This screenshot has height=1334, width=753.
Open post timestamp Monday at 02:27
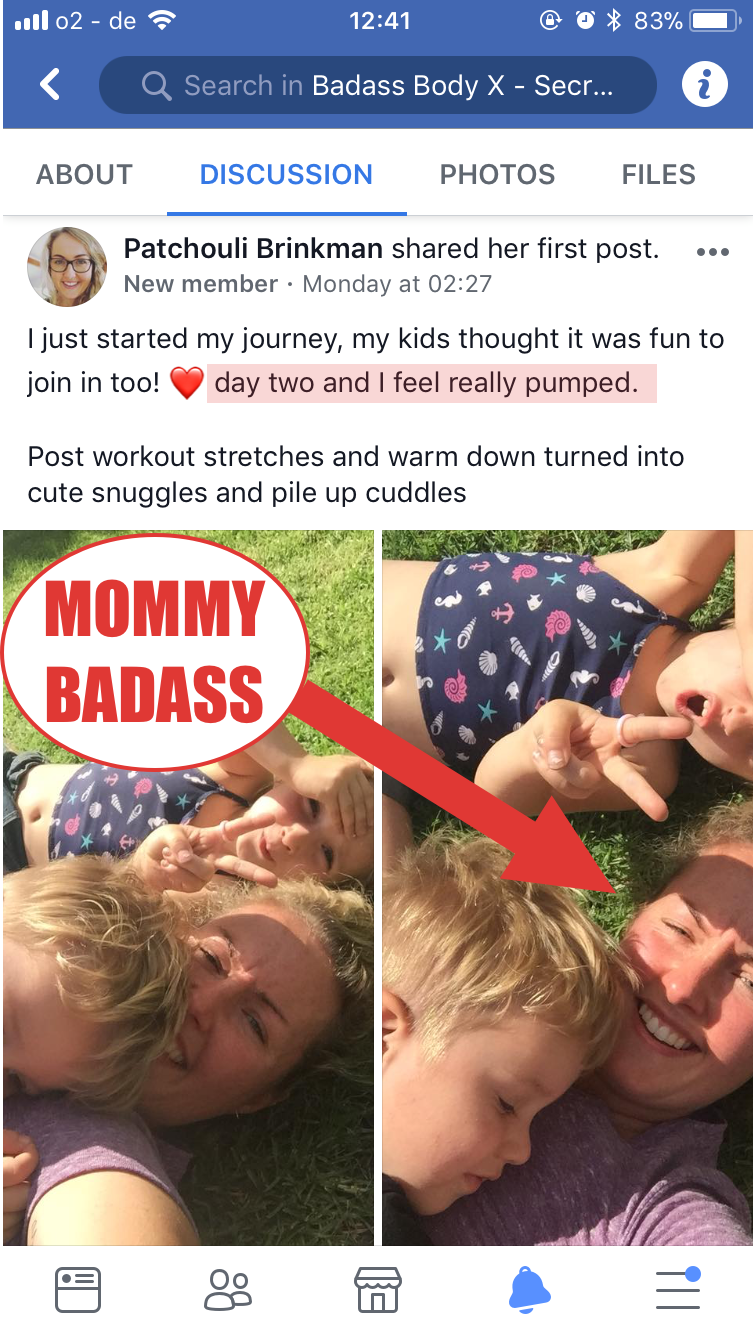[x=397, y=284]
